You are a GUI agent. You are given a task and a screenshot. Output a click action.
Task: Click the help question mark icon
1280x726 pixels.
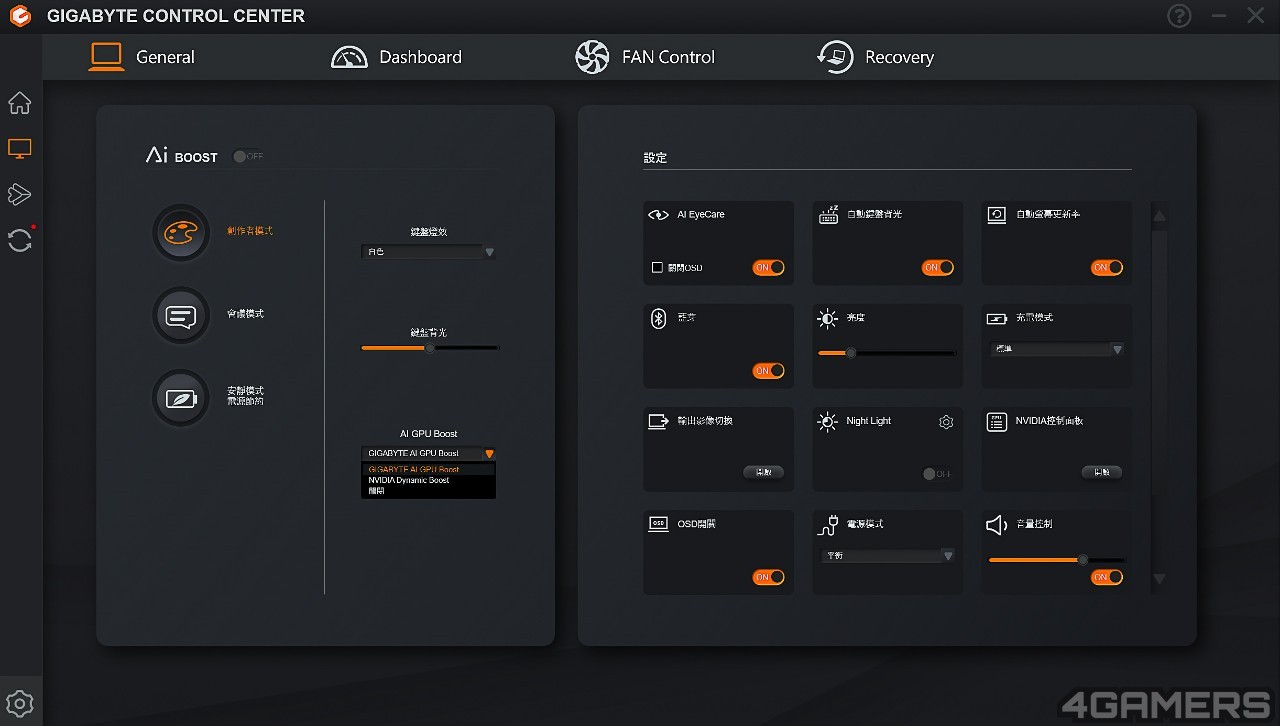pos(1179,16)
